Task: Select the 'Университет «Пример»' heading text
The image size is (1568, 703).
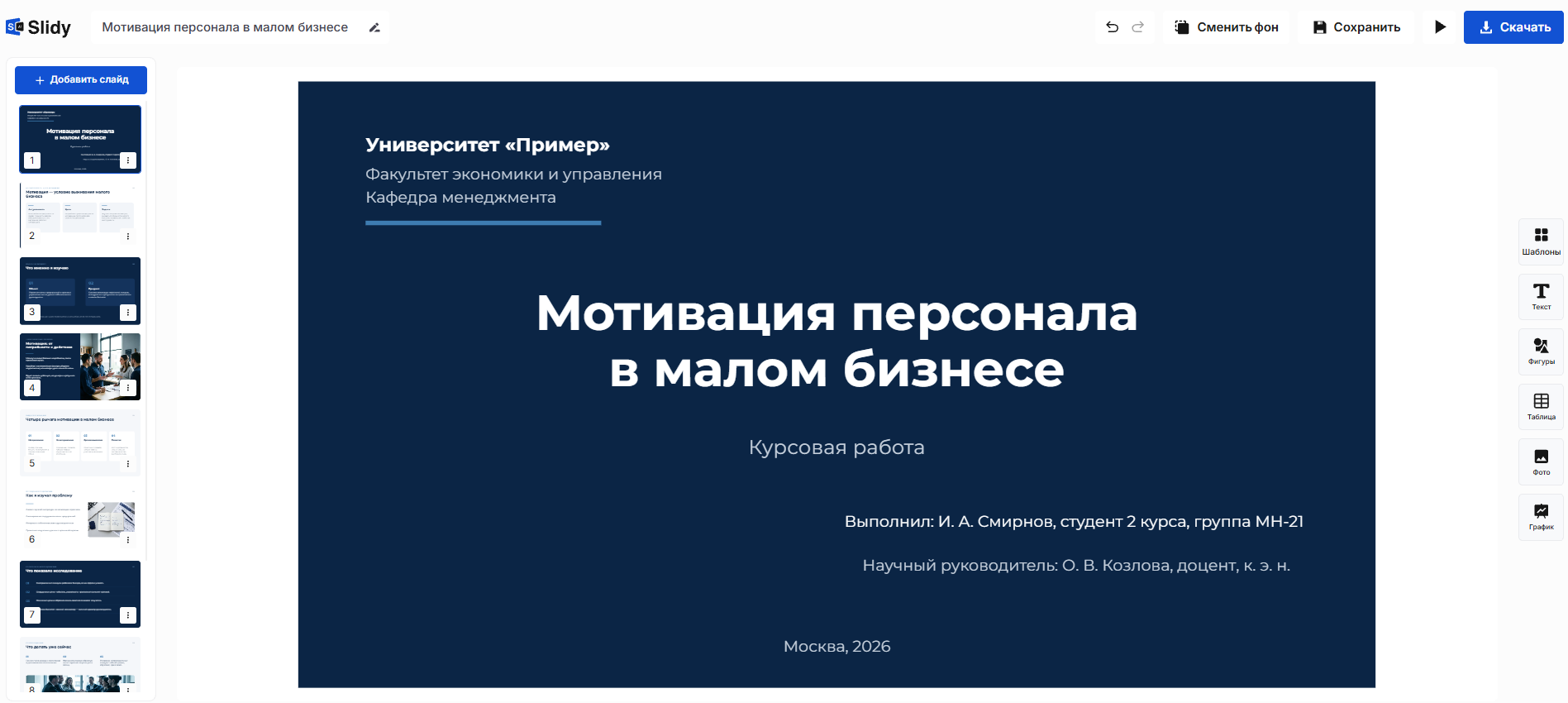Action: pos(488,145)
